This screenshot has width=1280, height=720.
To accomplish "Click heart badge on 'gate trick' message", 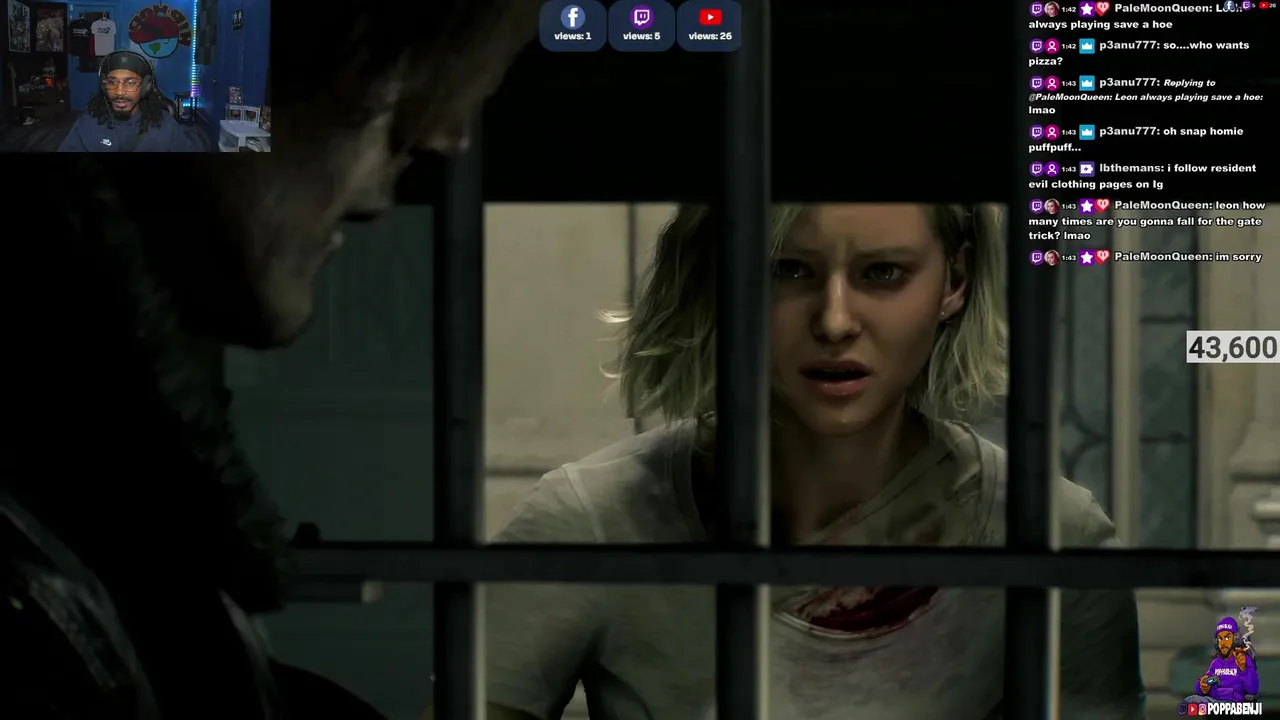I will click(1102, 206).
